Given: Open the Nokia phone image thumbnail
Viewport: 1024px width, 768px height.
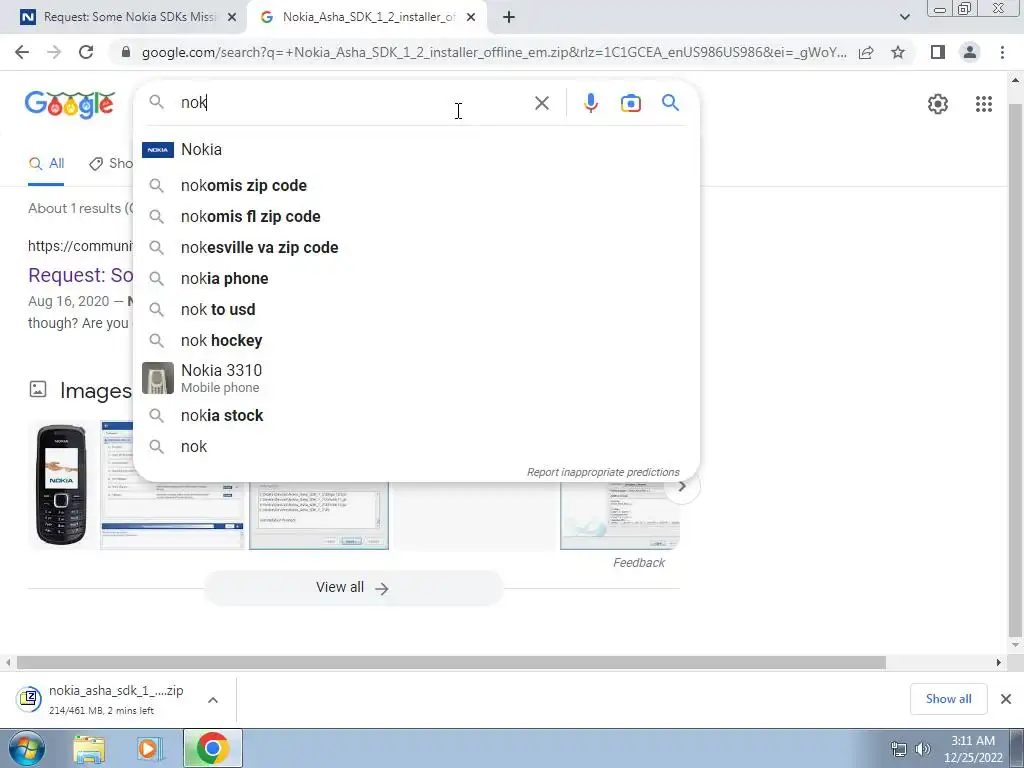Looking at the screenshot, I should pyautogui.click(x=63, y=485).
